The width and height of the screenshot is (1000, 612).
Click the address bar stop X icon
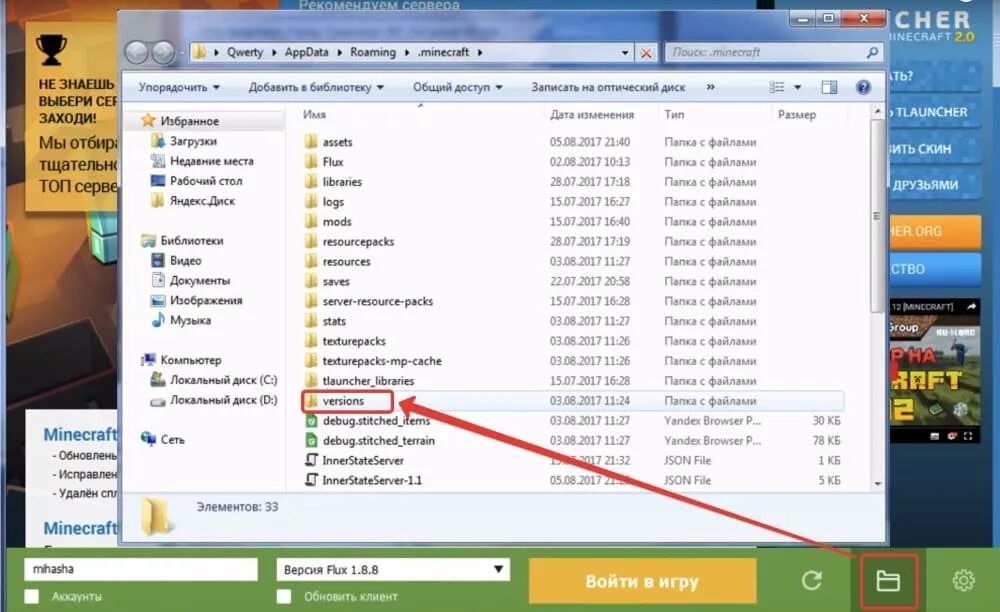pos(645,53)
